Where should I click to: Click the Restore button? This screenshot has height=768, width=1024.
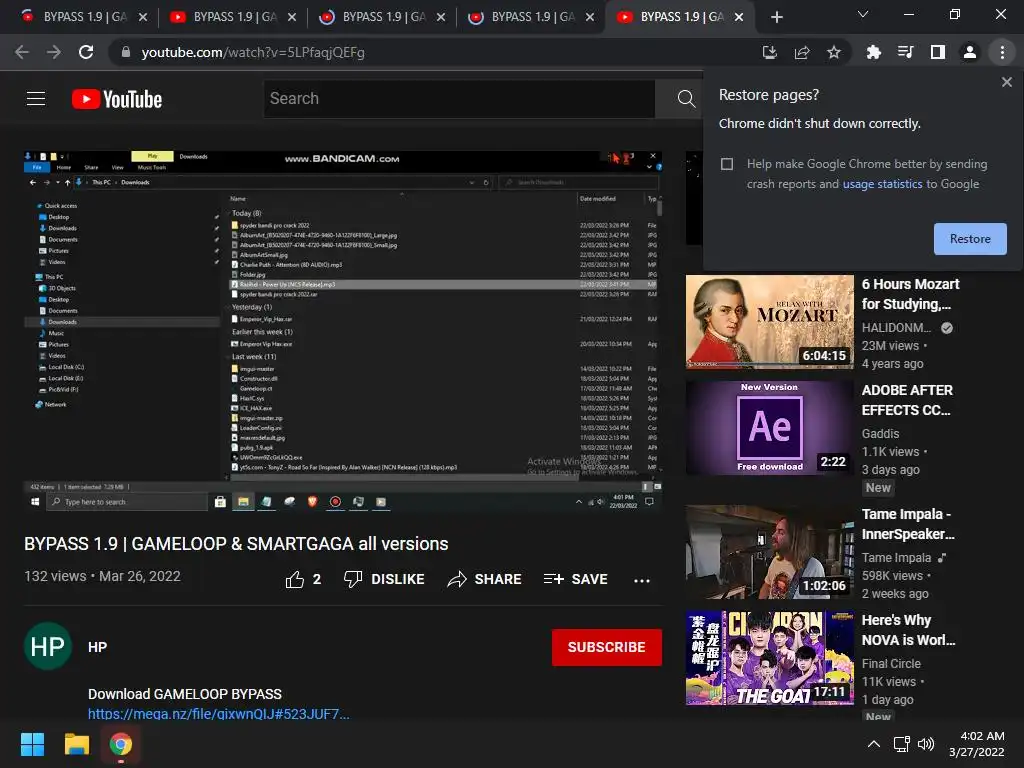click(970, 239)
